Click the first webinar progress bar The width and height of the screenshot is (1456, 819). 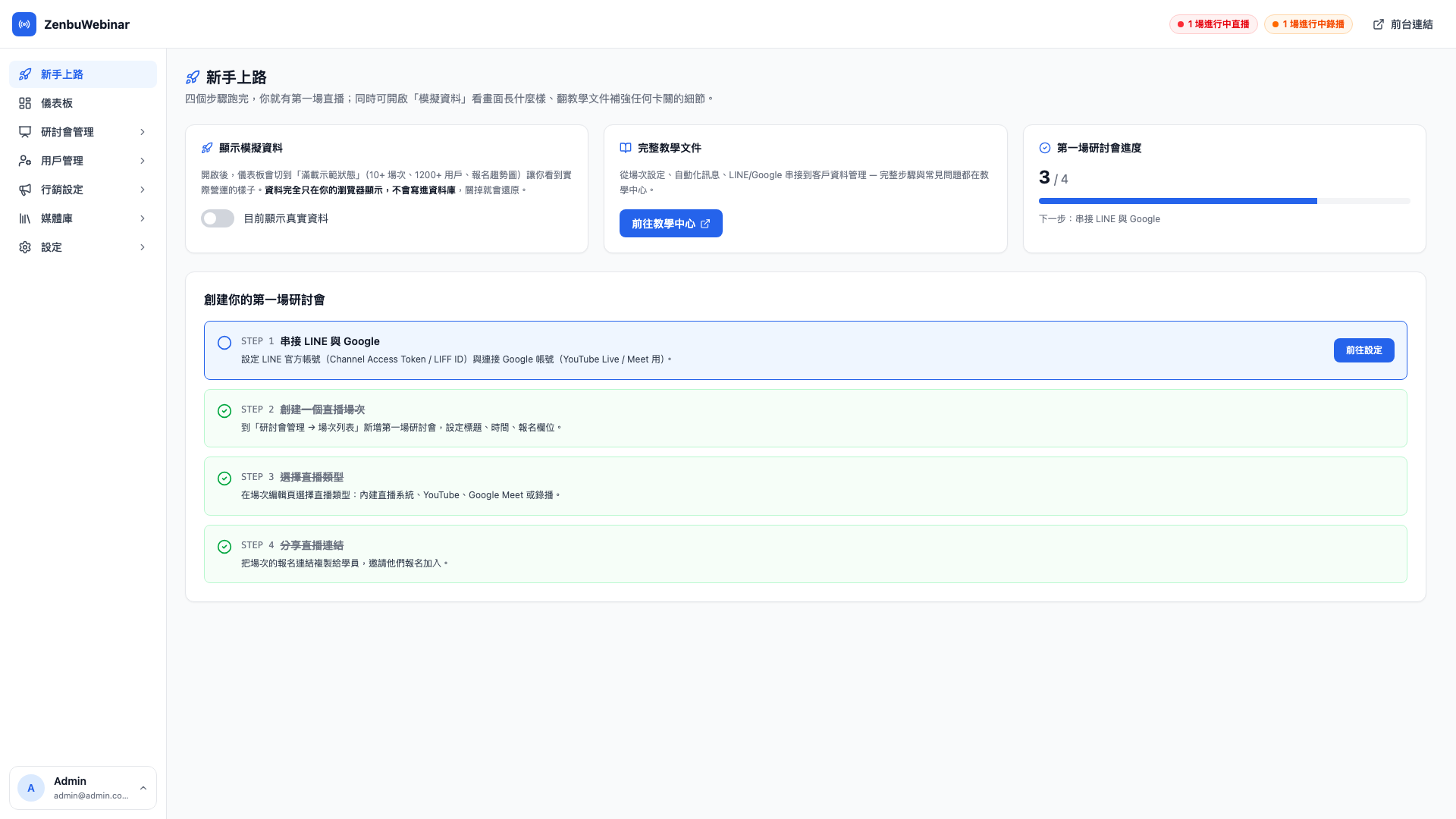coord(1224,201)
